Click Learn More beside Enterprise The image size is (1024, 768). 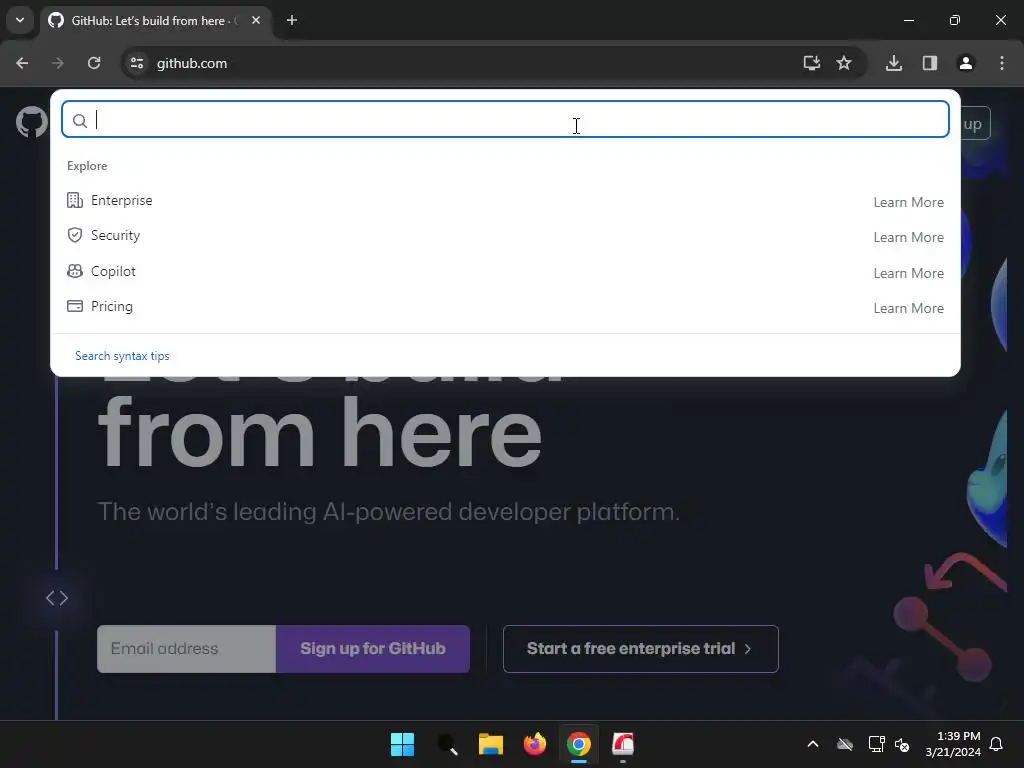(x=908, y=202)
